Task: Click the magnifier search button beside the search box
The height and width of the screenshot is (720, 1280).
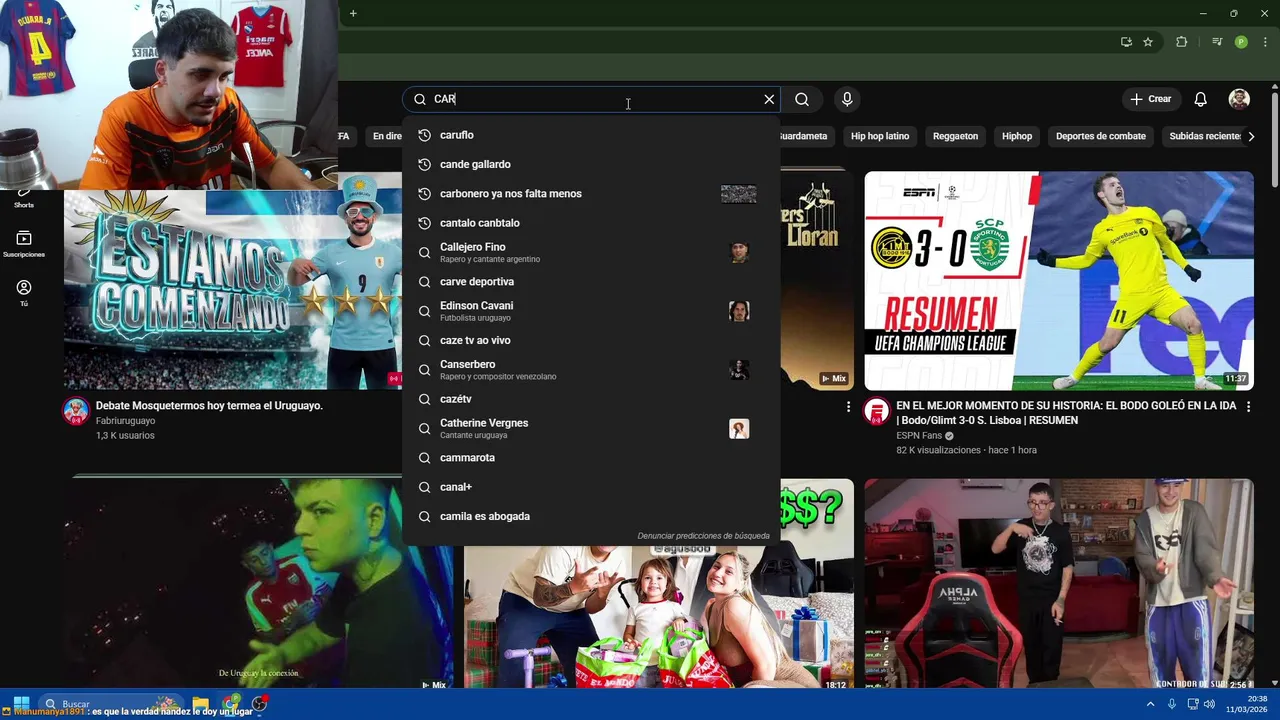Action: [x=802, y=99]
